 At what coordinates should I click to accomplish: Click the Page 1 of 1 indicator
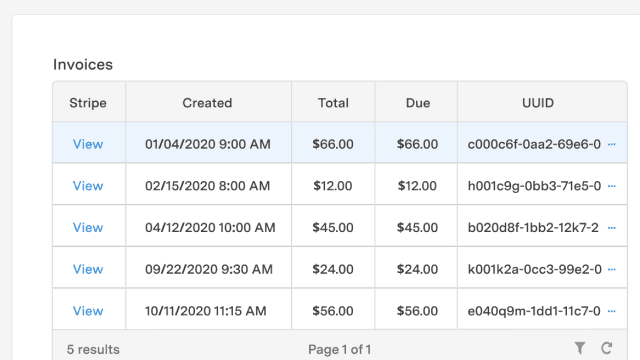[x=340, y=349]
